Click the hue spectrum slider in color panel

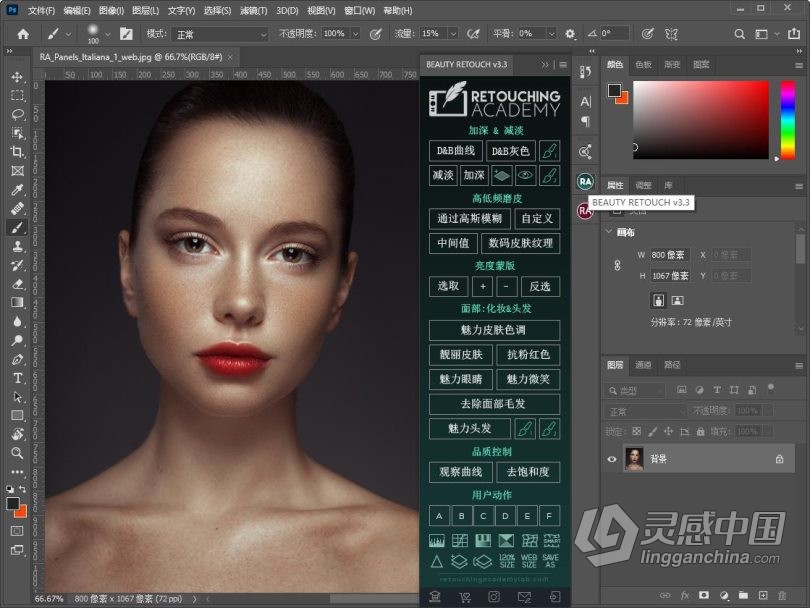pyautogui.click(x=787, y=120)
